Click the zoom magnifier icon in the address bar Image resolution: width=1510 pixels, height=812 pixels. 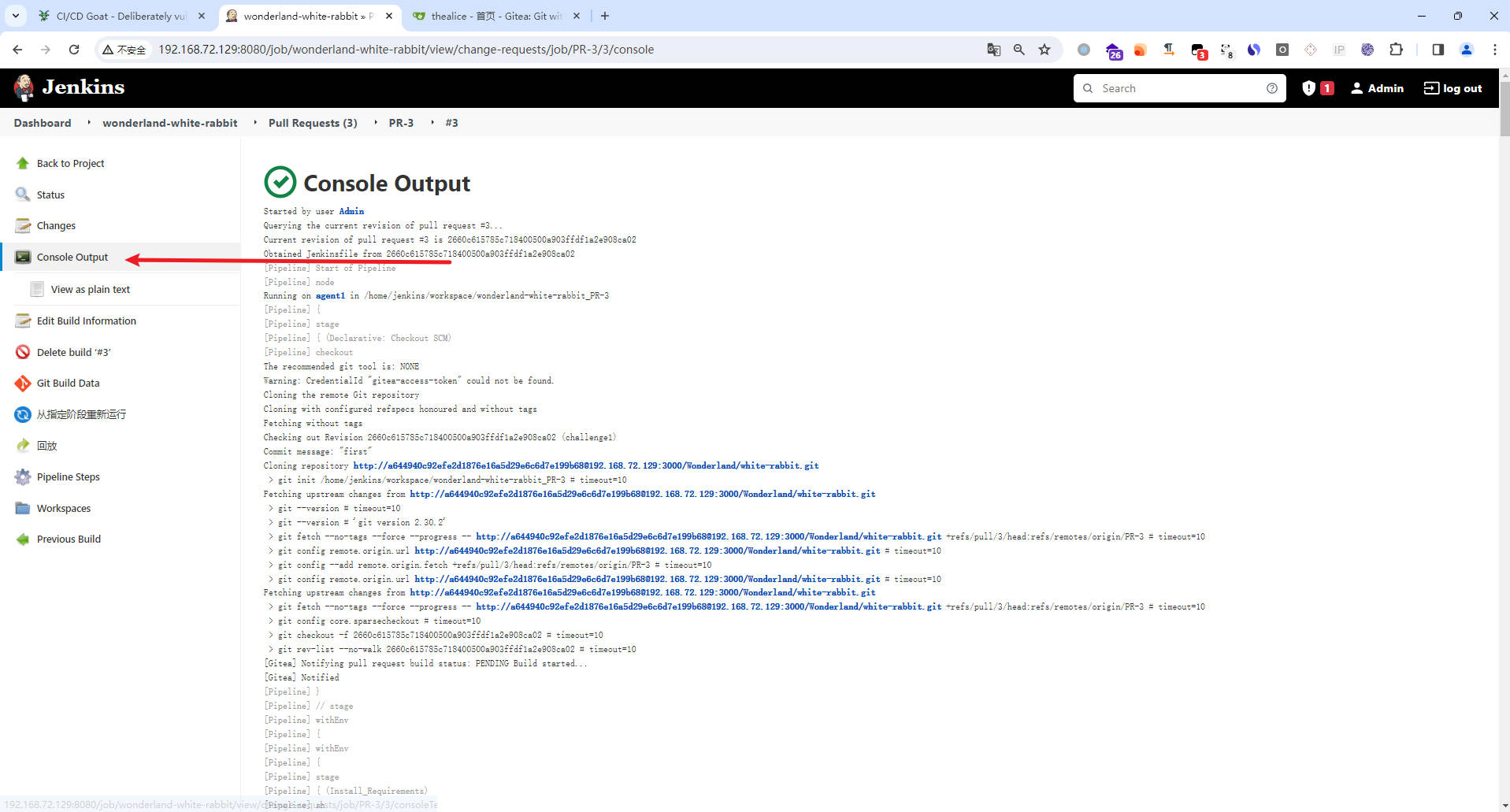coord(1019,50)
